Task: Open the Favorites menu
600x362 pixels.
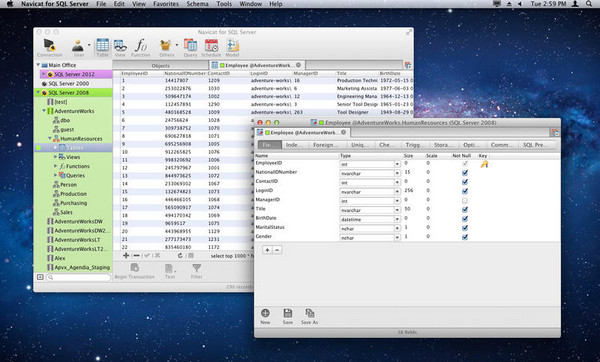Action: (x=166, y=4)
